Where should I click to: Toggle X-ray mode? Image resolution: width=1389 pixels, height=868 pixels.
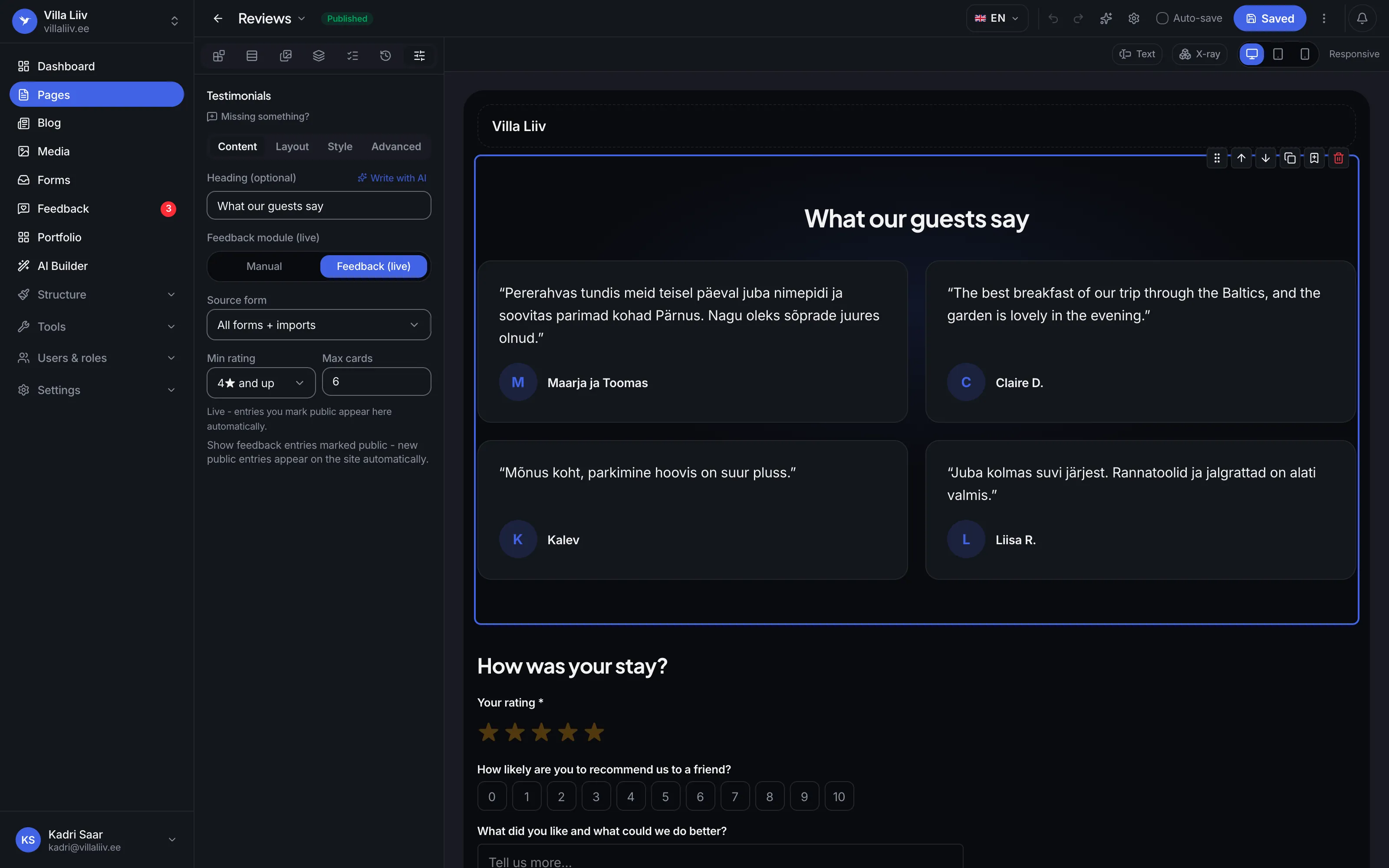pyautogui.click(x=1200, y=54)
